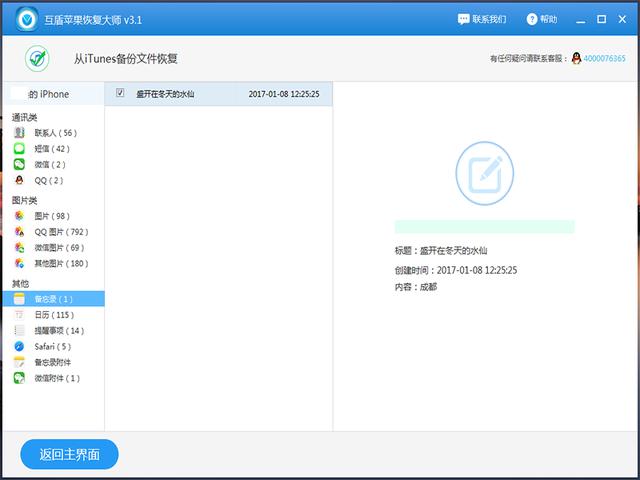Select the 备忘录 notes icon

point(19,299)
